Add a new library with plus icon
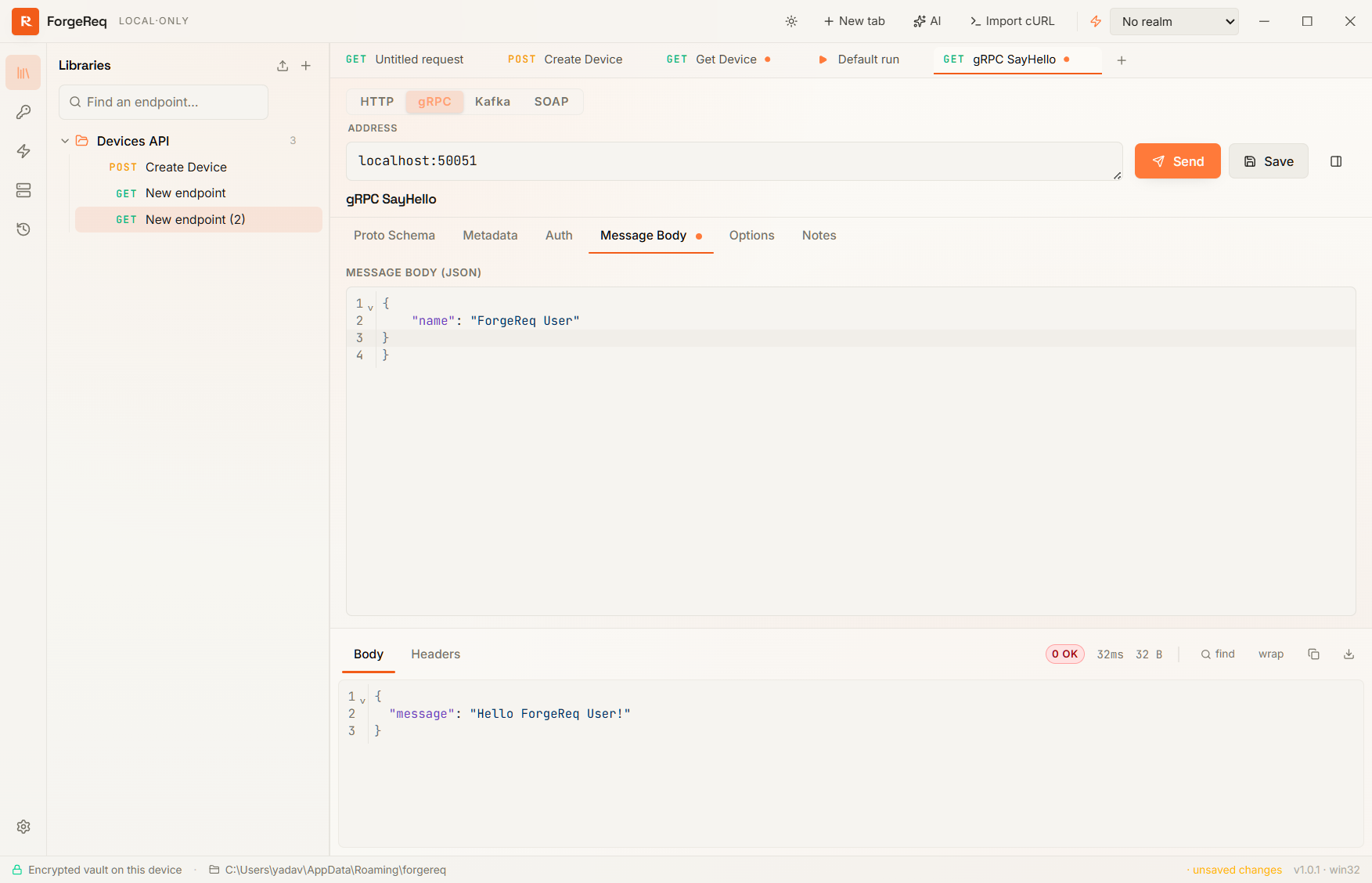The width and height of the screenshot is (1372, 883). pyautogui.click(x=306, y=66)
